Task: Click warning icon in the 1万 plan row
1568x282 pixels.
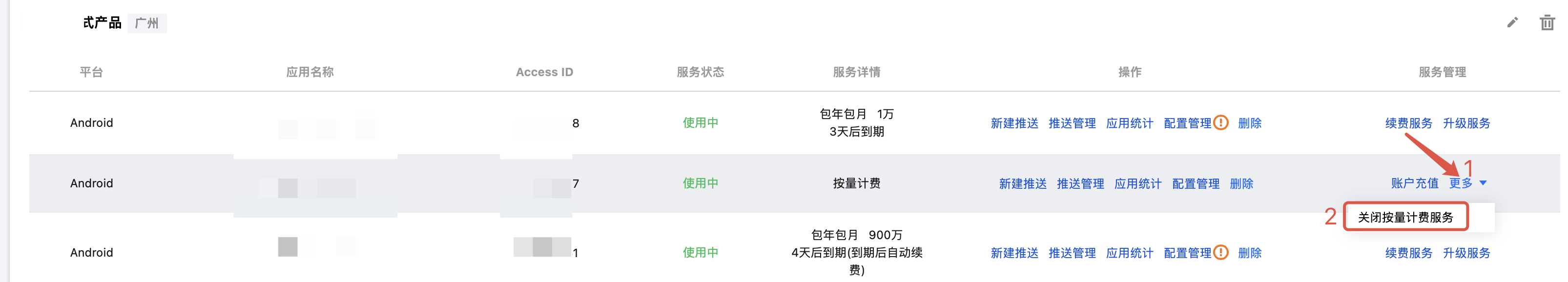Action: coord(1220,123)
